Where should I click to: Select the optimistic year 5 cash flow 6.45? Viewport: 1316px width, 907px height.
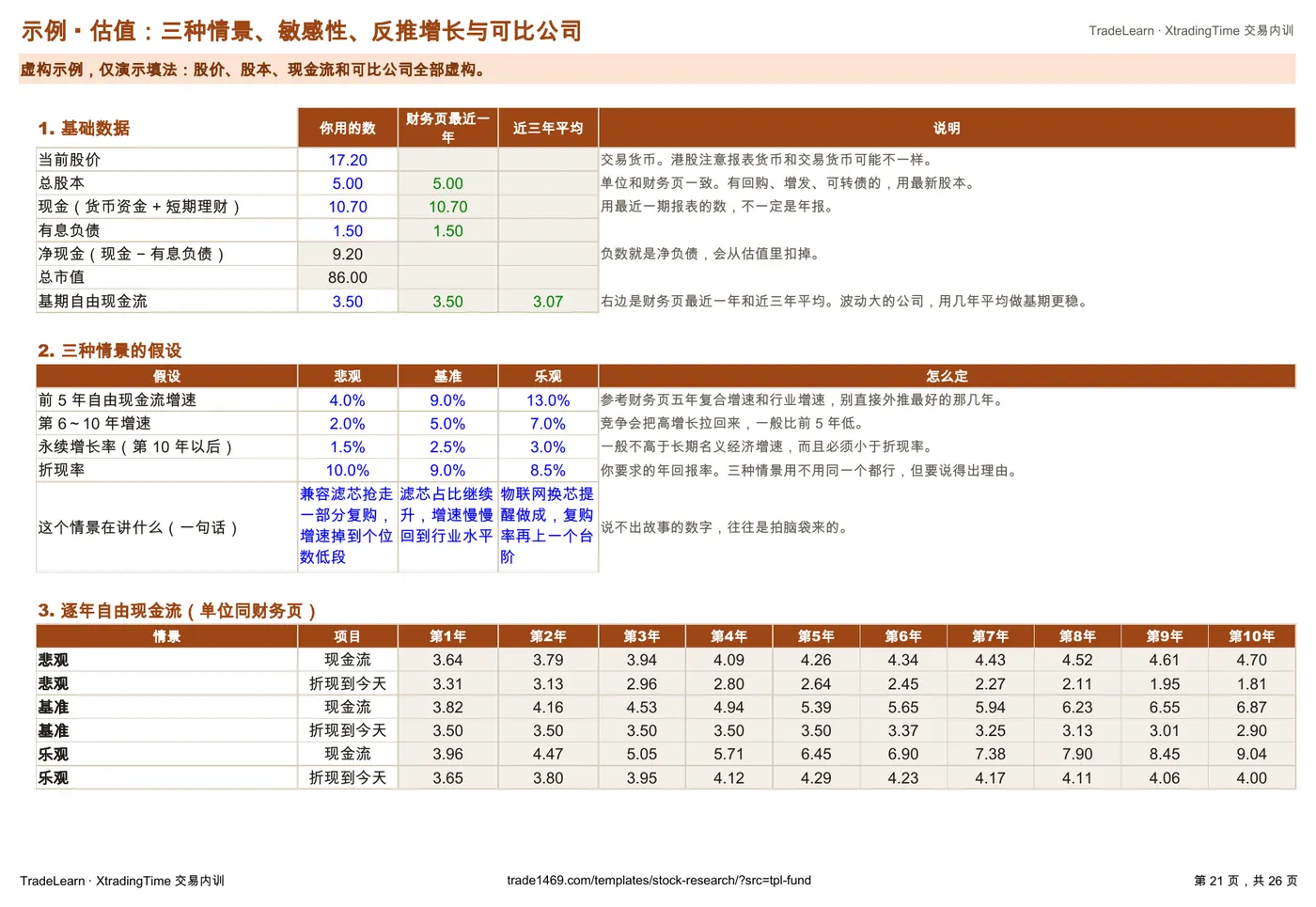pyautogui.click(x=816, y=755)
